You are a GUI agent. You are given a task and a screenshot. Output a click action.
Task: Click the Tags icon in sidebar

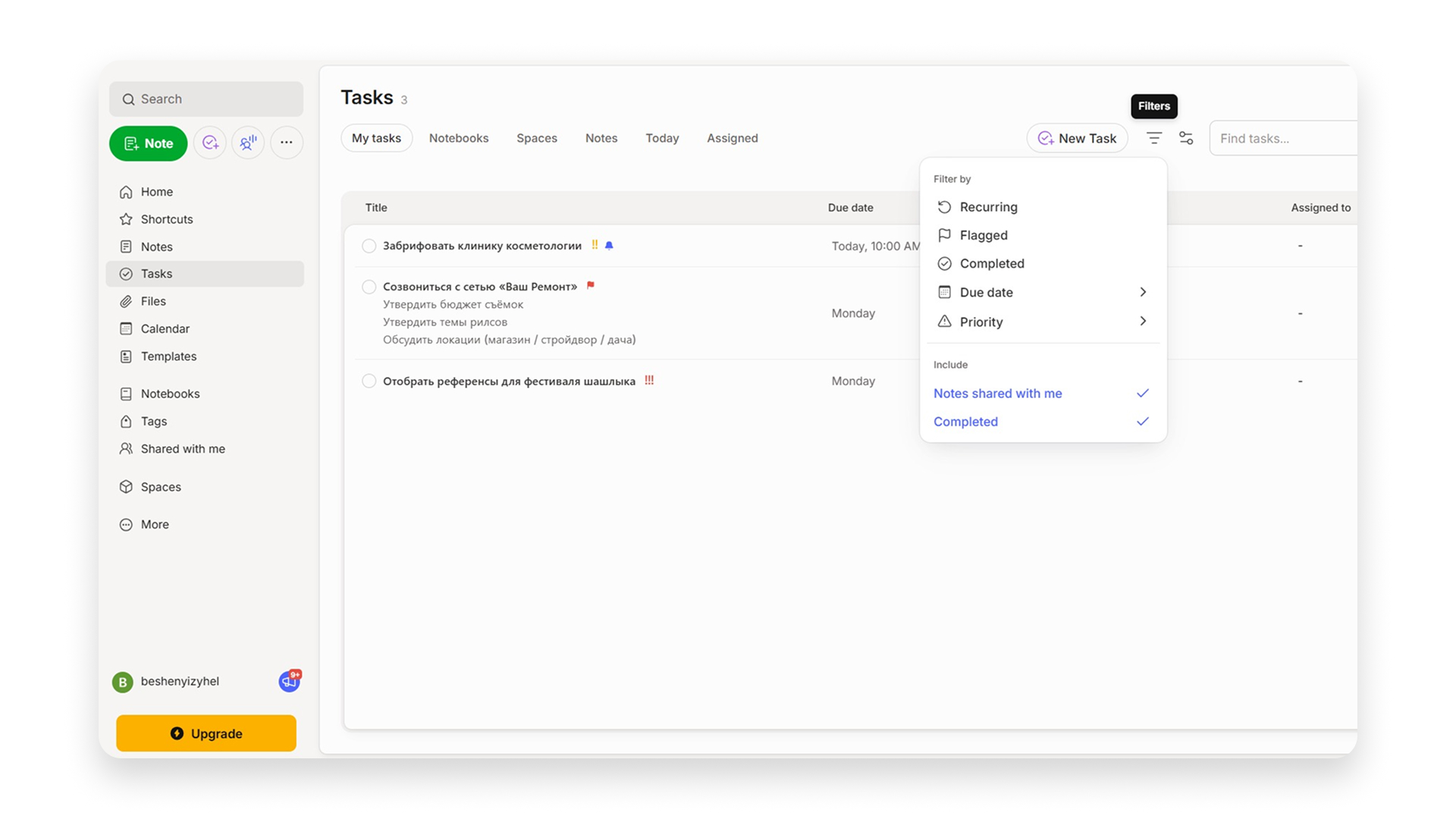coord(126,421)
